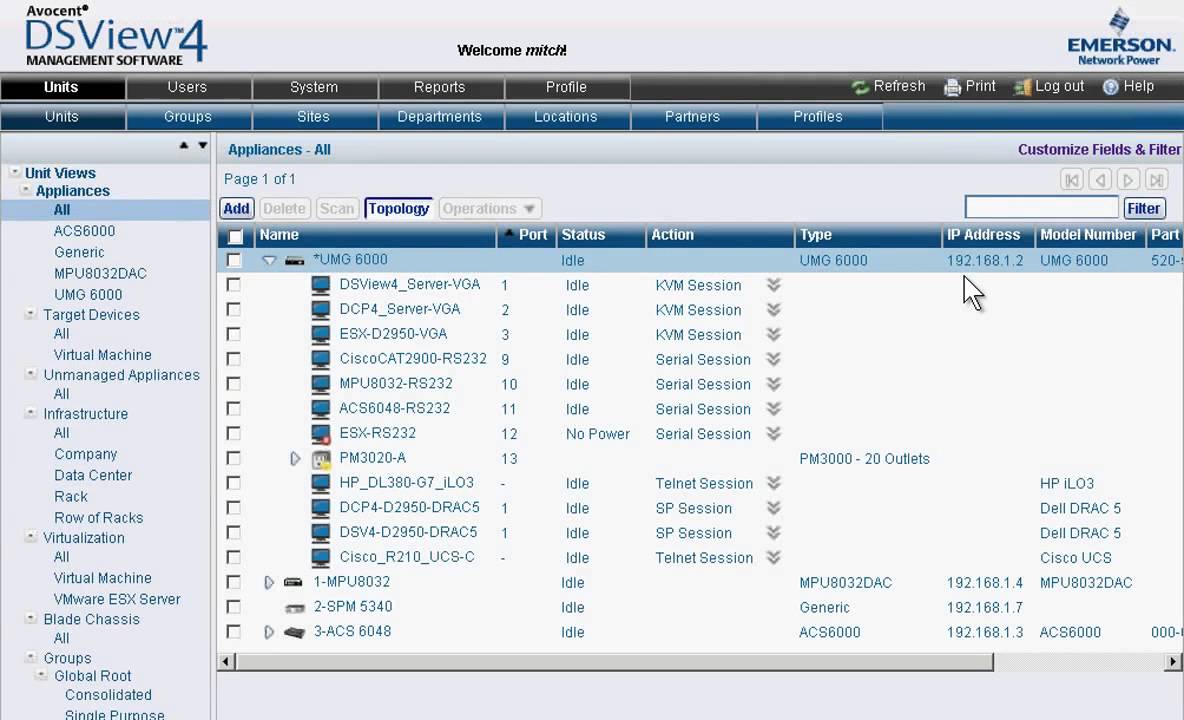The width and height of the screenshot is (1184, 720).
Task: Click the appliance icon beside 1-MPU8032
Action: pyautogui.click(x=293, y=583)
